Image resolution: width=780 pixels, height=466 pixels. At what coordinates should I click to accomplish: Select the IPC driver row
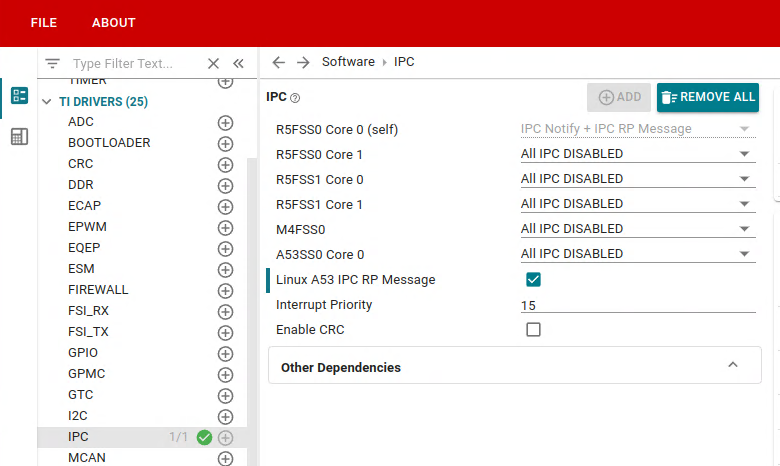142,437
